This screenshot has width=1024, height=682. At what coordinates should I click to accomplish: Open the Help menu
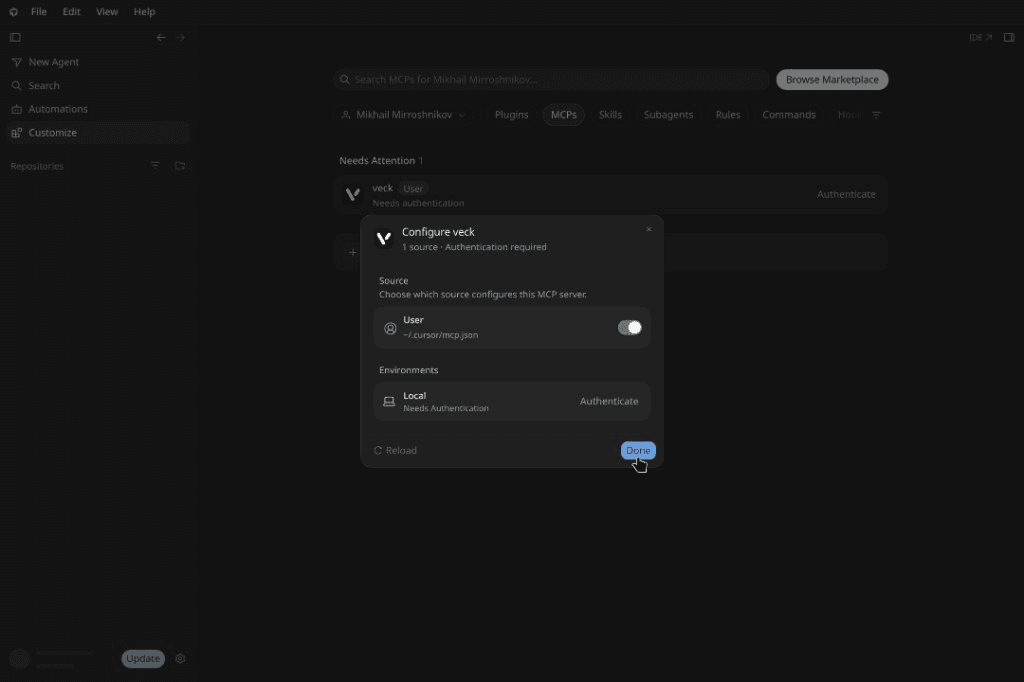coord(144,12)
